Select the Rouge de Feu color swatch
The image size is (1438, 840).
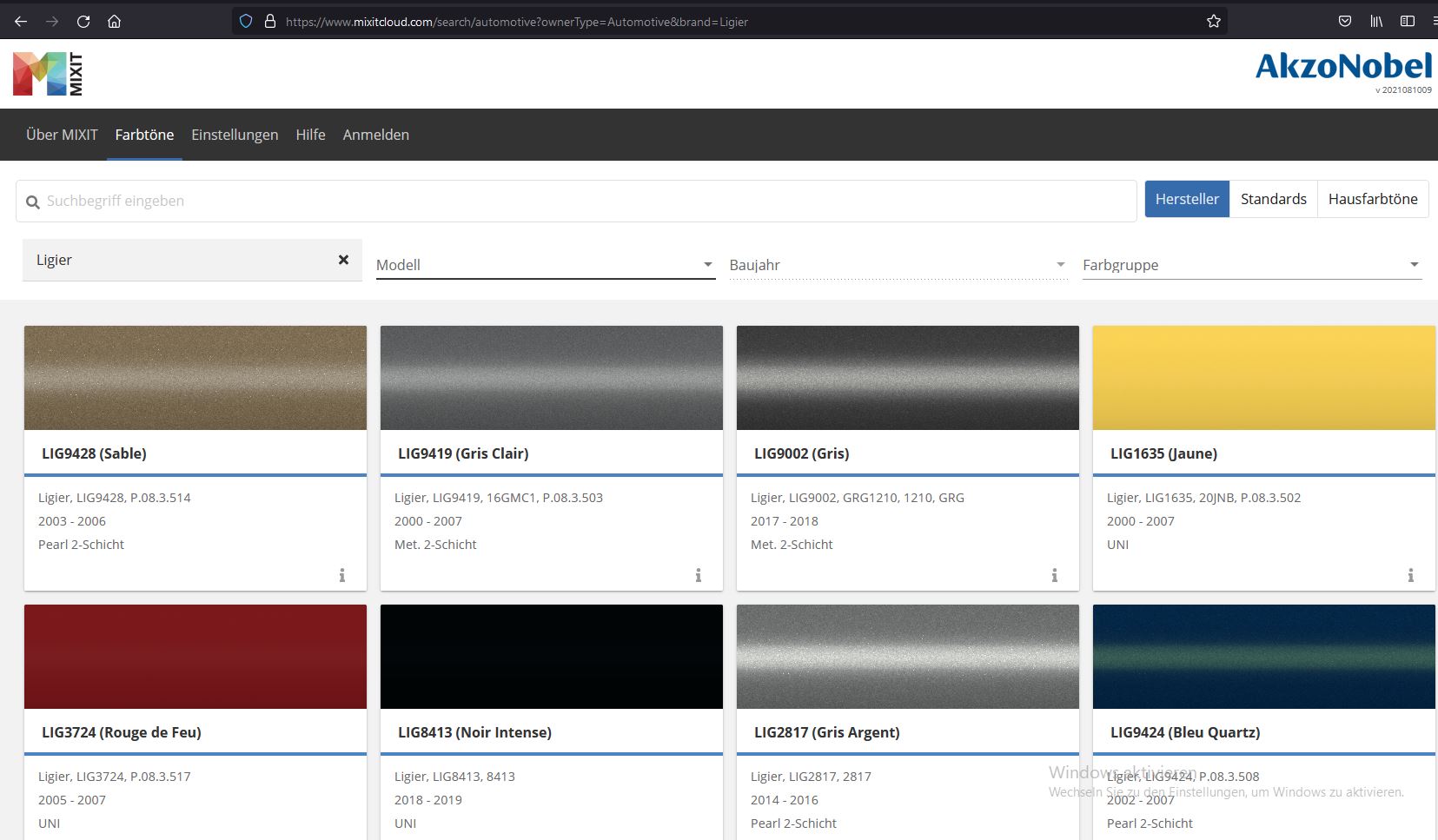click(x=195, y=657)
